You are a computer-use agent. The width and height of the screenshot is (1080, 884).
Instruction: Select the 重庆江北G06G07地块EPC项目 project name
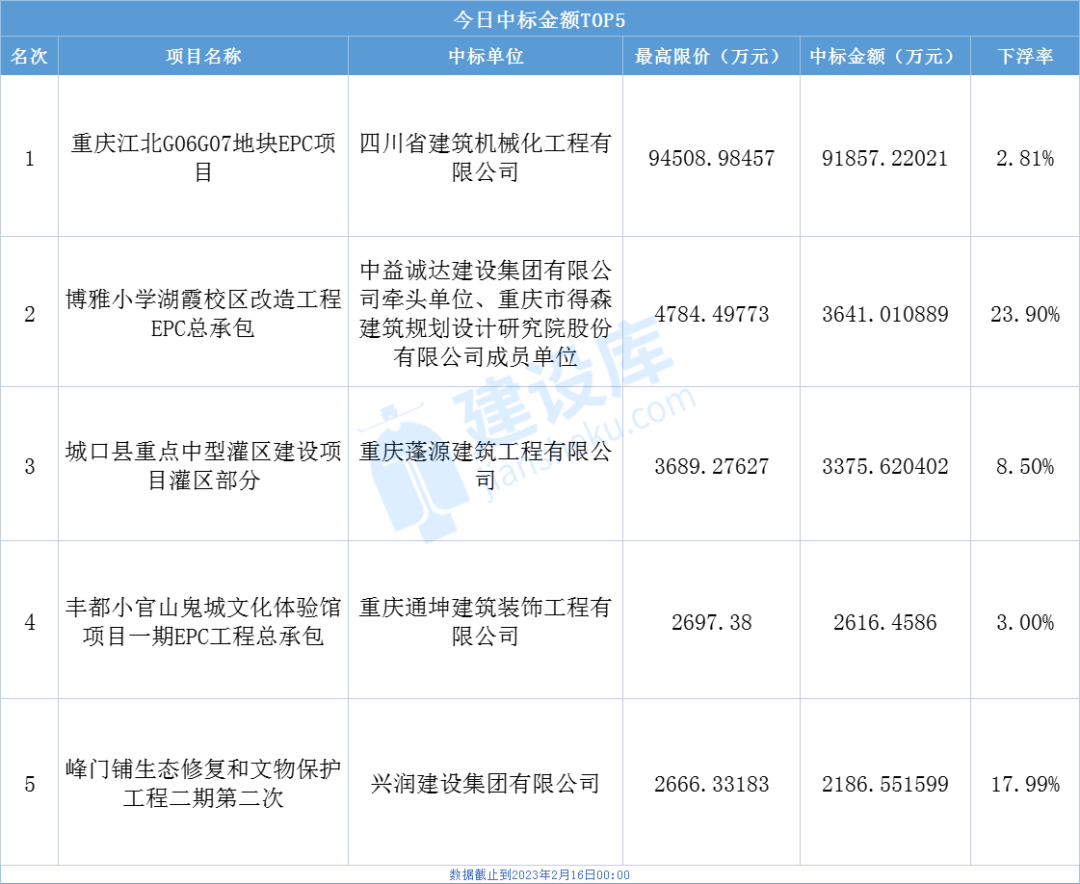pos(204,158)
